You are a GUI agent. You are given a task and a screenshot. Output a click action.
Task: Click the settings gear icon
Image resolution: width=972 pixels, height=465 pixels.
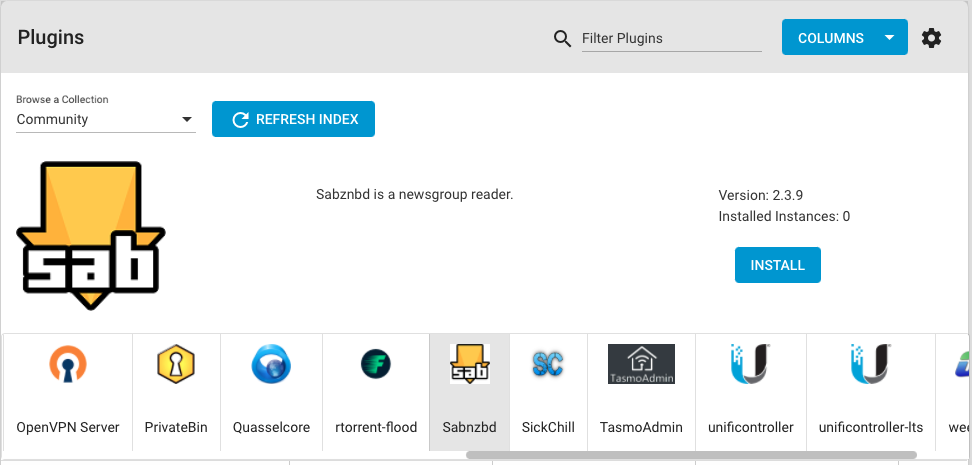tap(931, 38)
